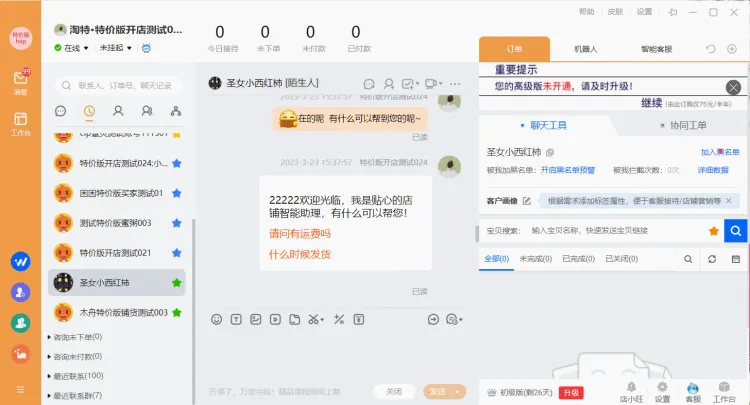Open the 在线 status dropdown

coord(76,48)
